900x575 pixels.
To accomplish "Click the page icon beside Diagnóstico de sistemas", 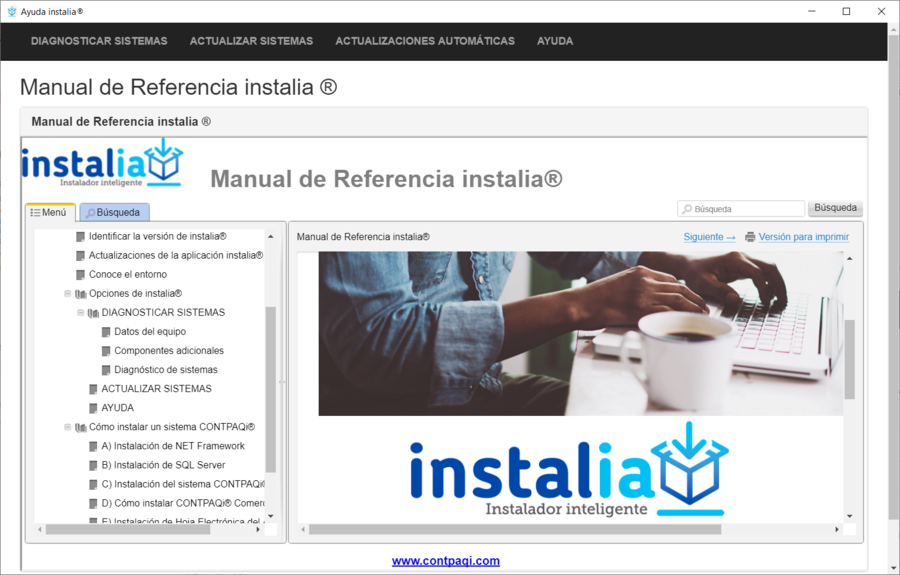I will (x=106, y=370).
